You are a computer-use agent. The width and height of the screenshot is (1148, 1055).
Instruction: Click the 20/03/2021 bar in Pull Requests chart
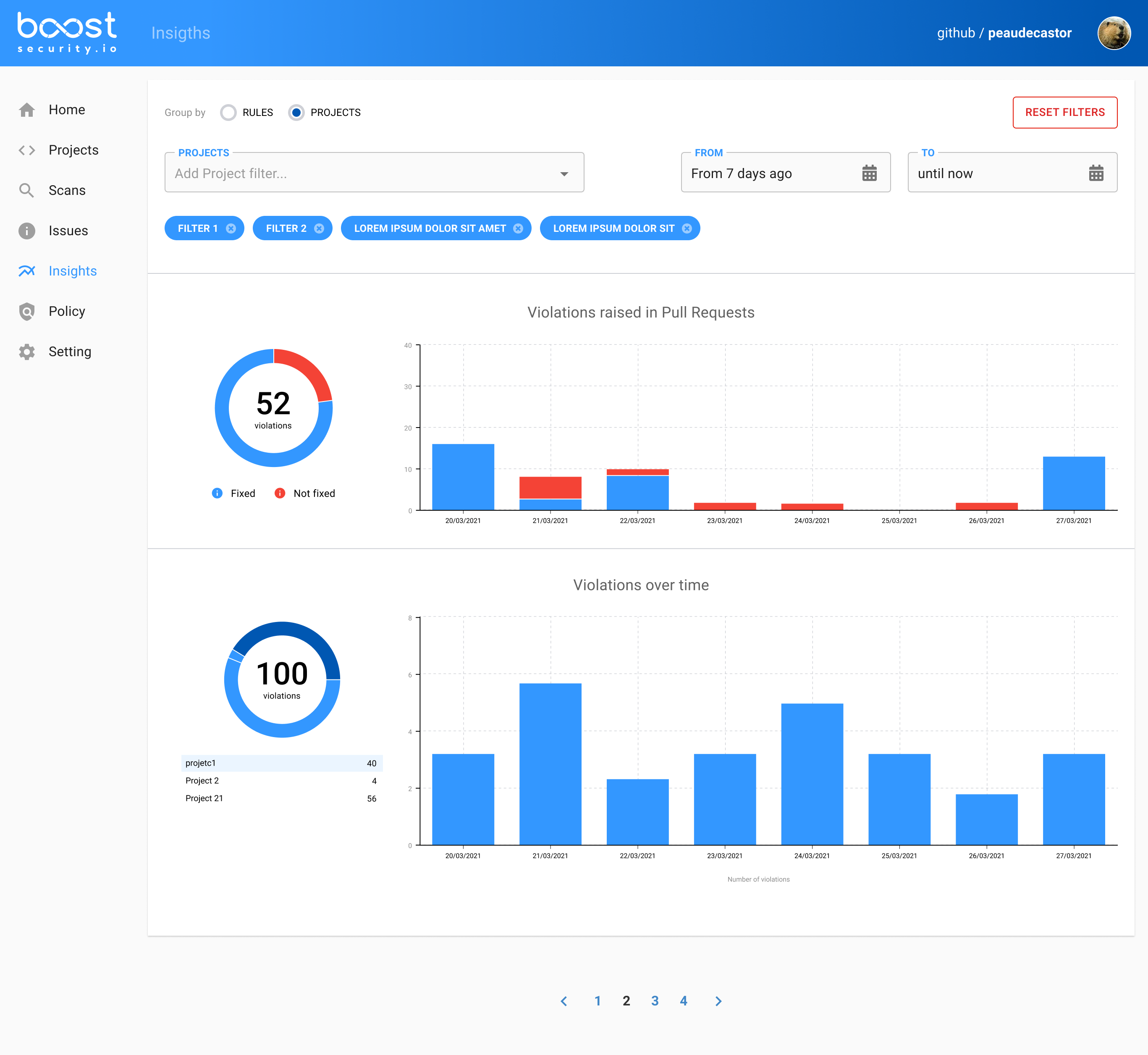(463, 477)
